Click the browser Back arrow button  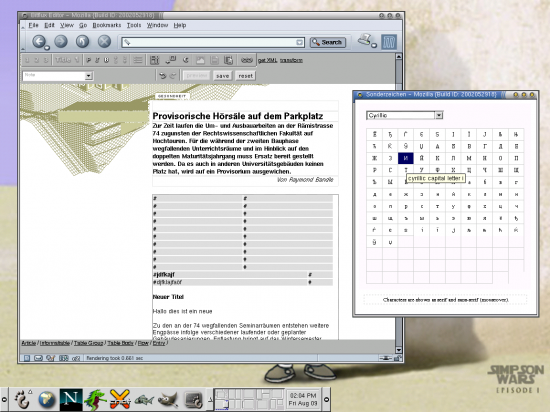click(x=39, y=42)
